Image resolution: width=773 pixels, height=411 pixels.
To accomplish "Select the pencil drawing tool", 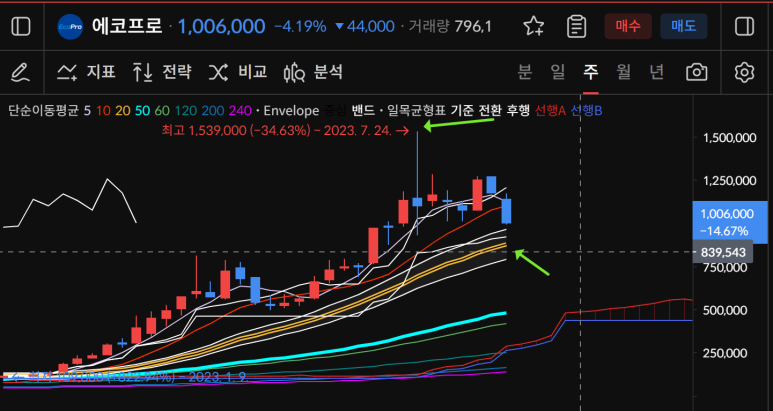I will (x=20, y=72).
